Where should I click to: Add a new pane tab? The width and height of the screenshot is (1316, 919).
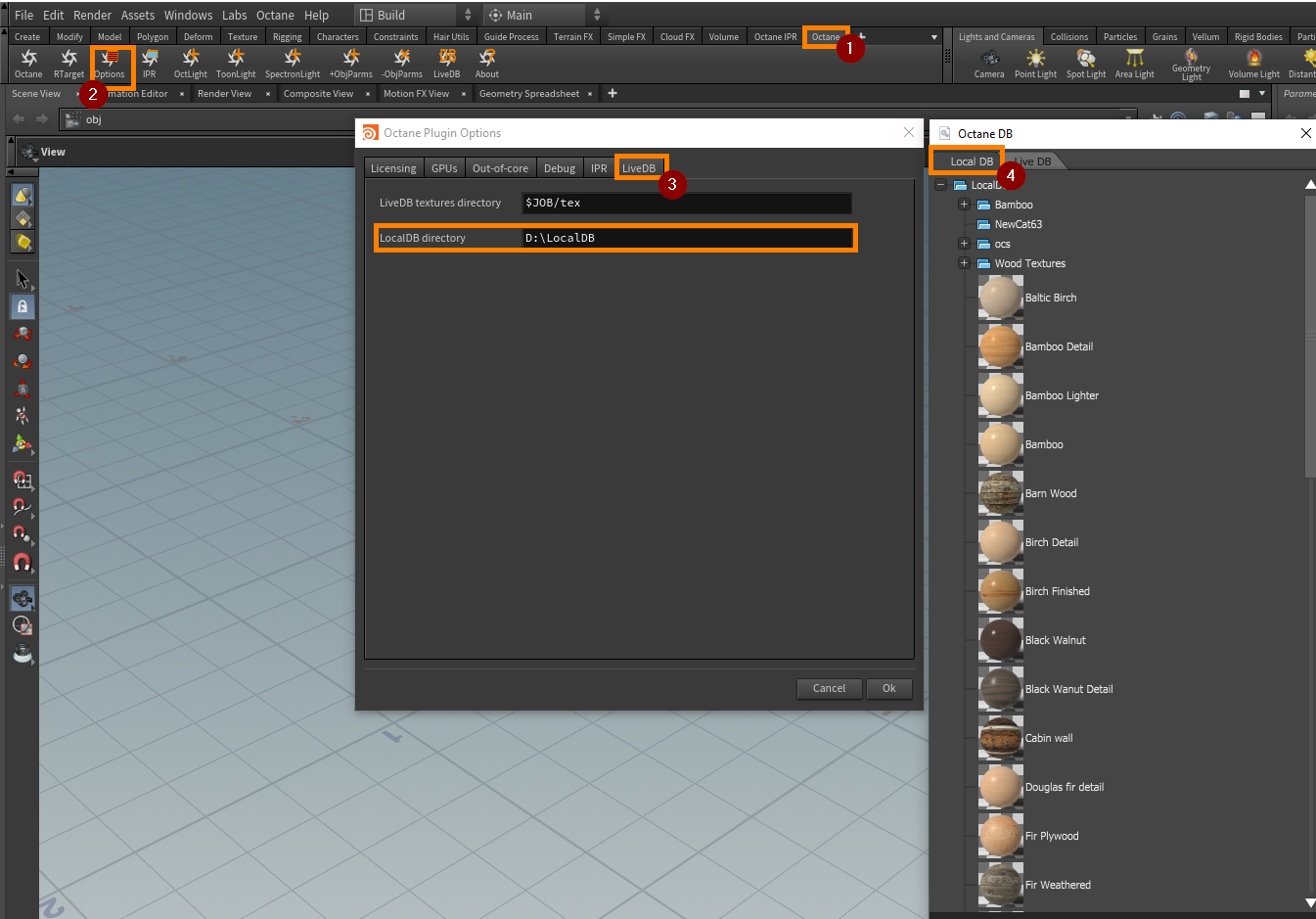pos(613,93)
